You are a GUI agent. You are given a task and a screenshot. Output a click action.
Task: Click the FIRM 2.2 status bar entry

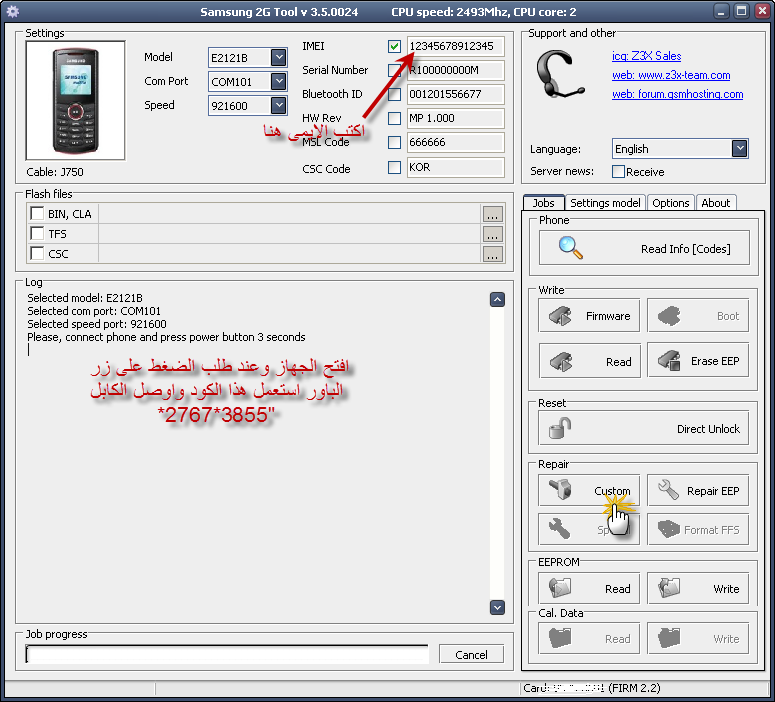pos(634,688)
